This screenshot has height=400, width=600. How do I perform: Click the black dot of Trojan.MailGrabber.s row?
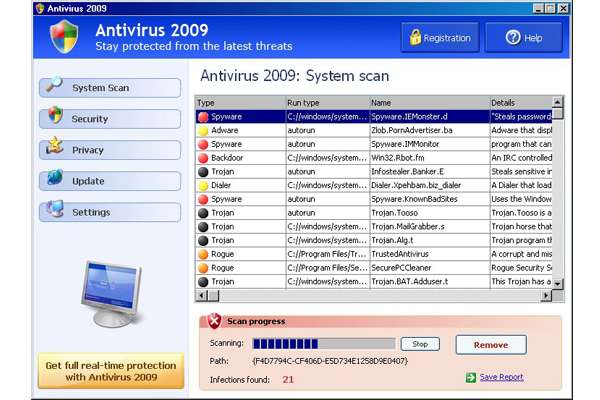click(203, 227)
